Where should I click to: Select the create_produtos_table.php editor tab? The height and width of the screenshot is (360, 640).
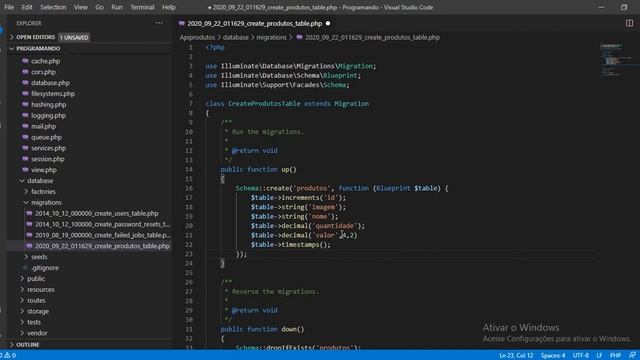255,24
